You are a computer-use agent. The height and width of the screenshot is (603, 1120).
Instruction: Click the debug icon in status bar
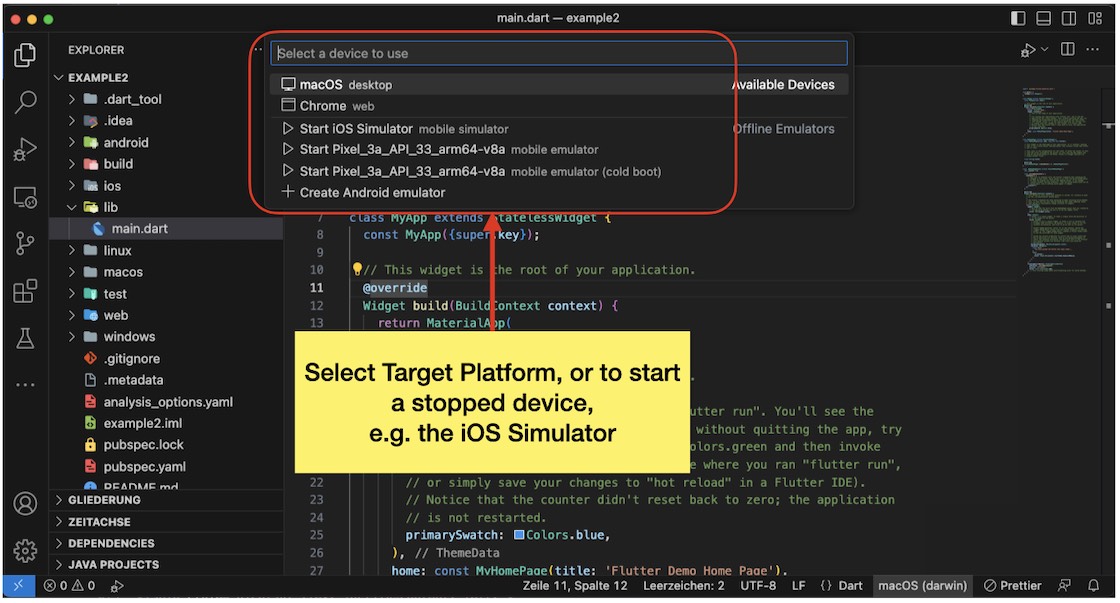pos(117,586)
